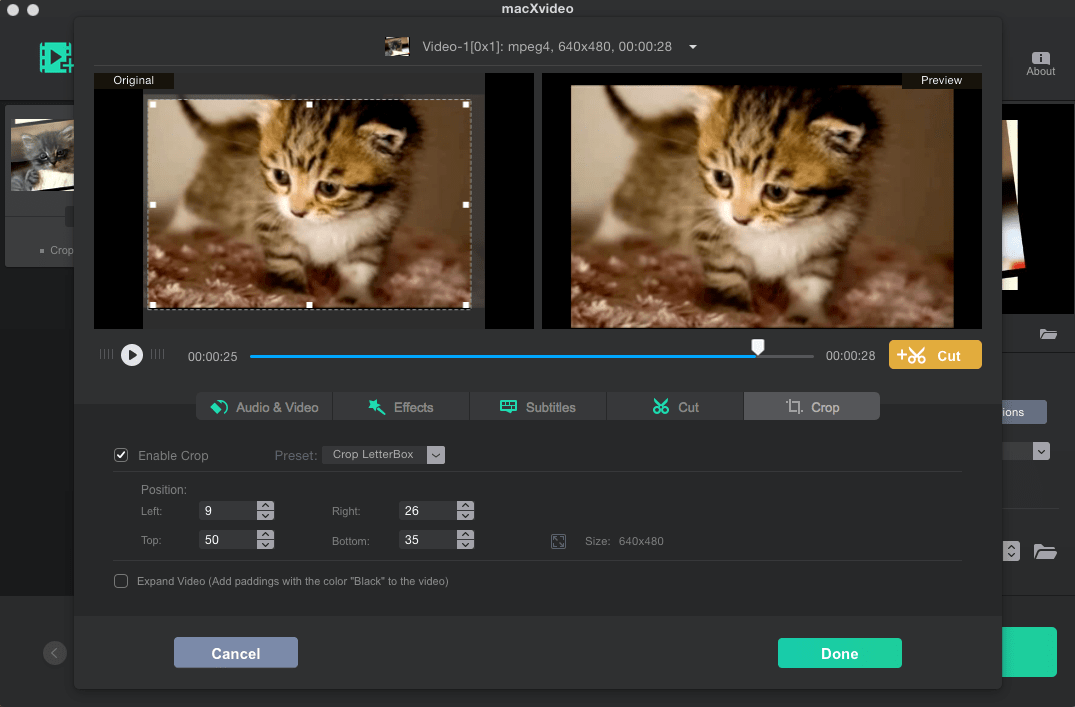Increase the Left crop position stepper
Image resolution: width=1075 pixels, height=707 pixels.
click(265, 505)
